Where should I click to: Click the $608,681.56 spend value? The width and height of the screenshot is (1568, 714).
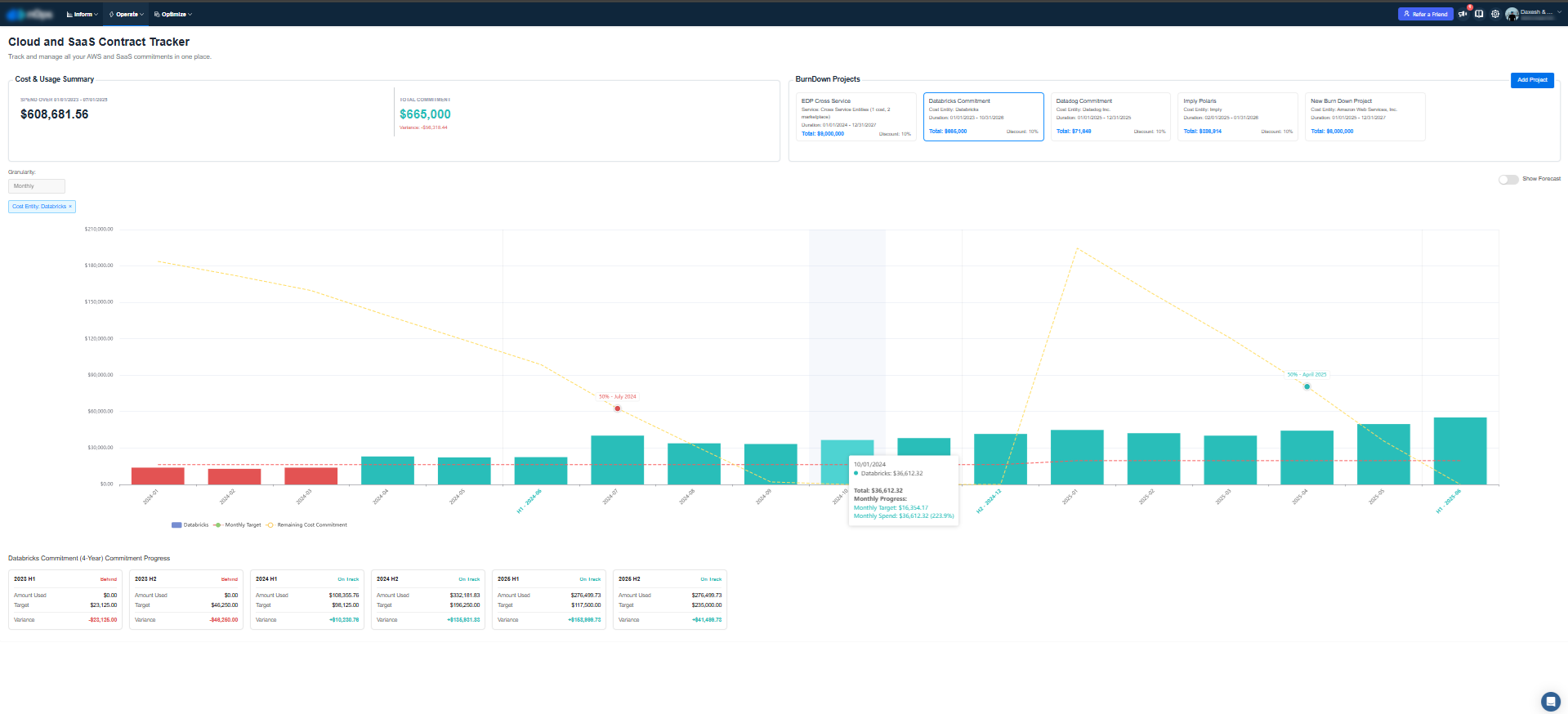[x=55, y=114]
